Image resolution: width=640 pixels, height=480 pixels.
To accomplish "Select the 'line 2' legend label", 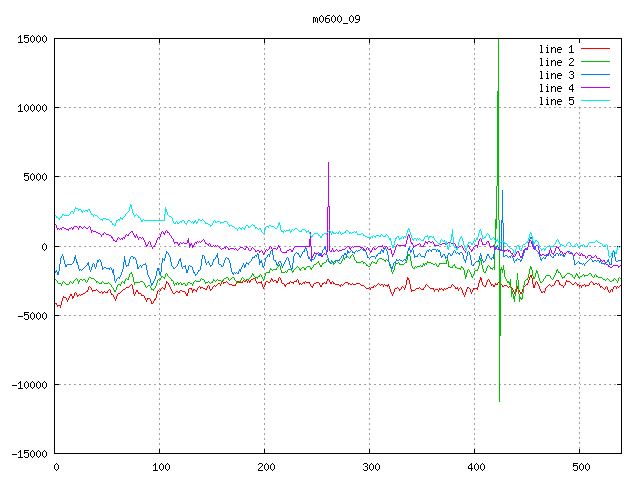I will coord(556,62).
